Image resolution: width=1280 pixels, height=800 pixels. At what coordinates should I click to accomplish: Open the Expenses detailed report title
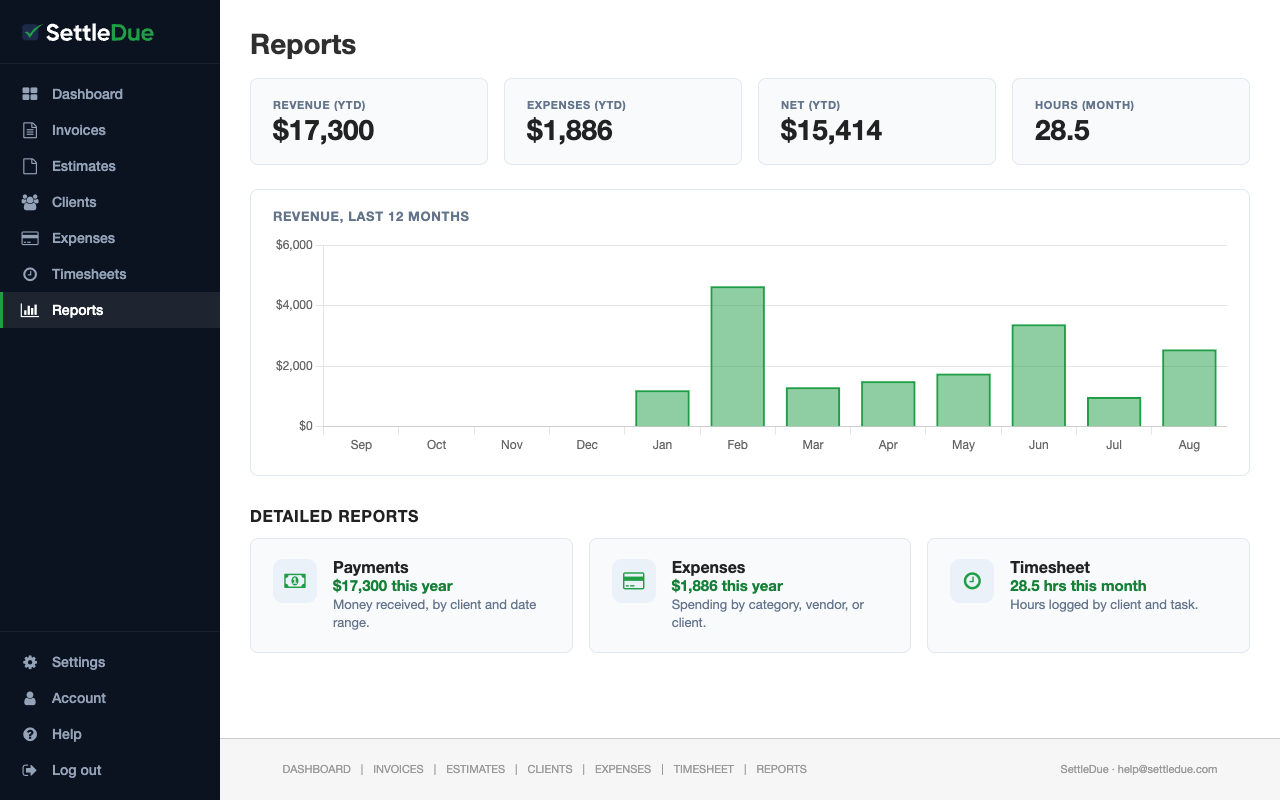click(709, 567)
